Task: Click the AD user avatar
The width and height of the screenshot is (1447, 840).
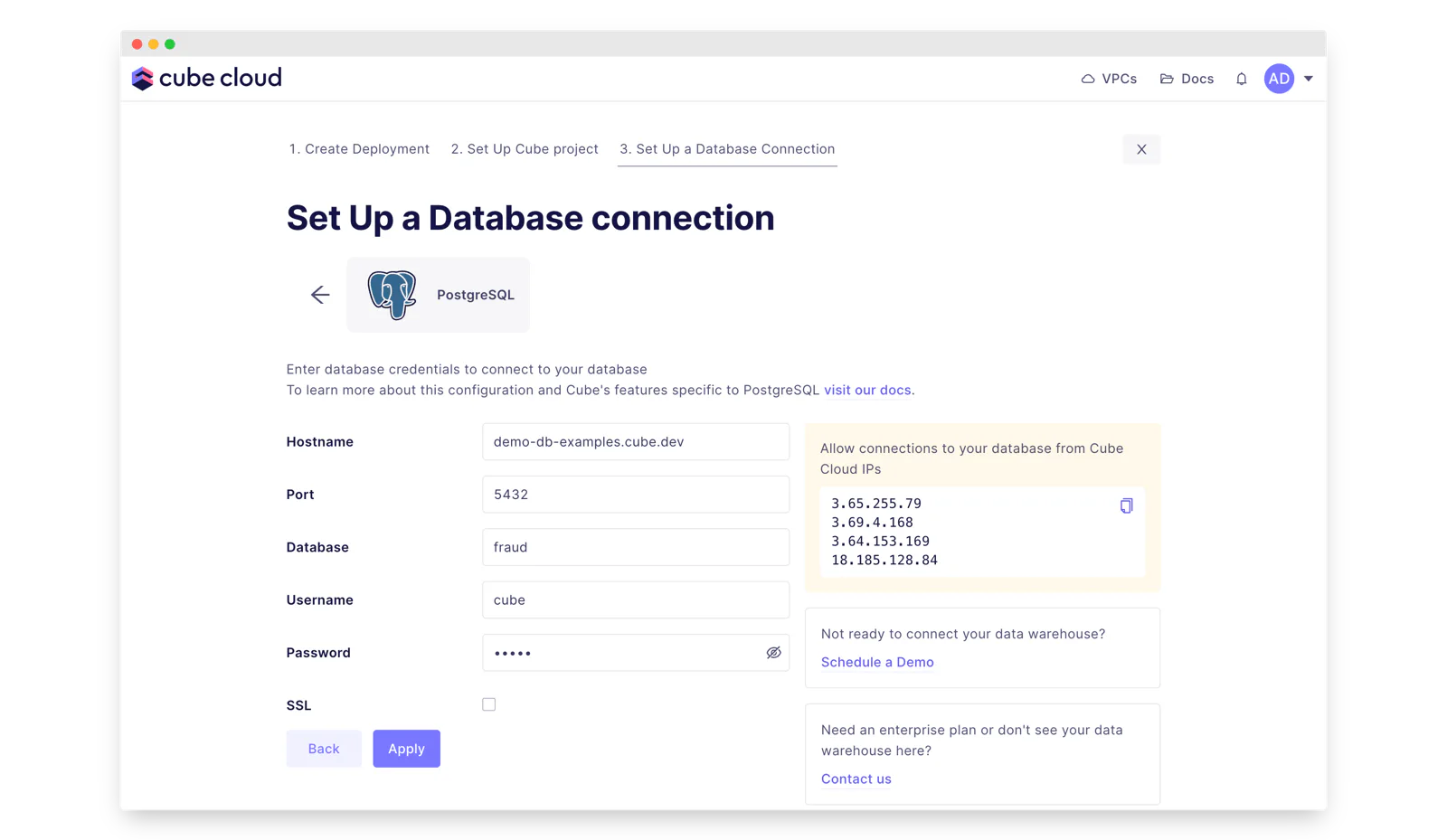Action: 1279,79
